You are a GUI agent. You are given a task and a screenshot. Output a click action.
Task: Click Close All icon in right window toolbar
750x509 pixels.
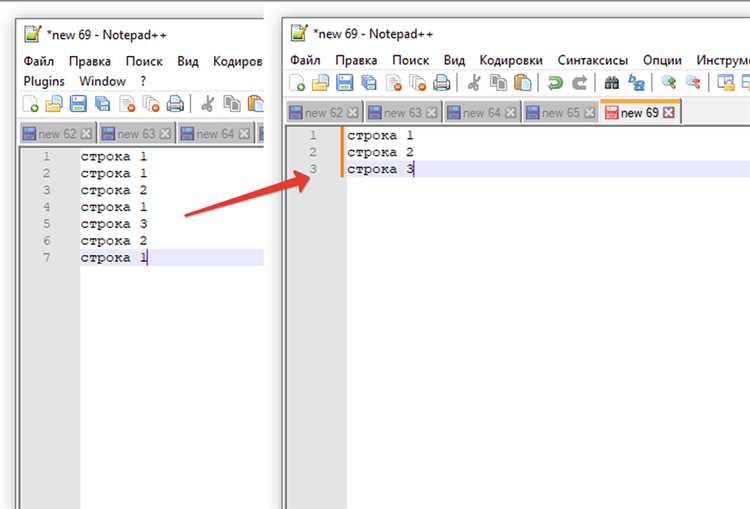(418, 83)
